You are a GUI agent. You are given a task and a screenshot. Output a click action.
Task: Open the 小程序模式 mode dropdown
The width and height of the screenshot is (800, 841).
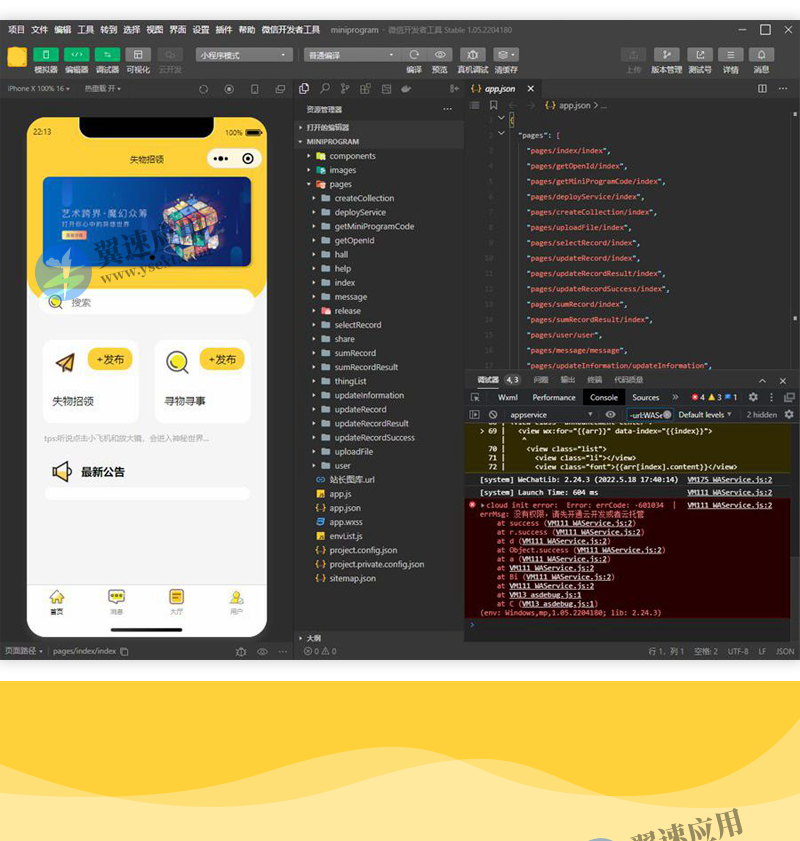pos(244,55)
